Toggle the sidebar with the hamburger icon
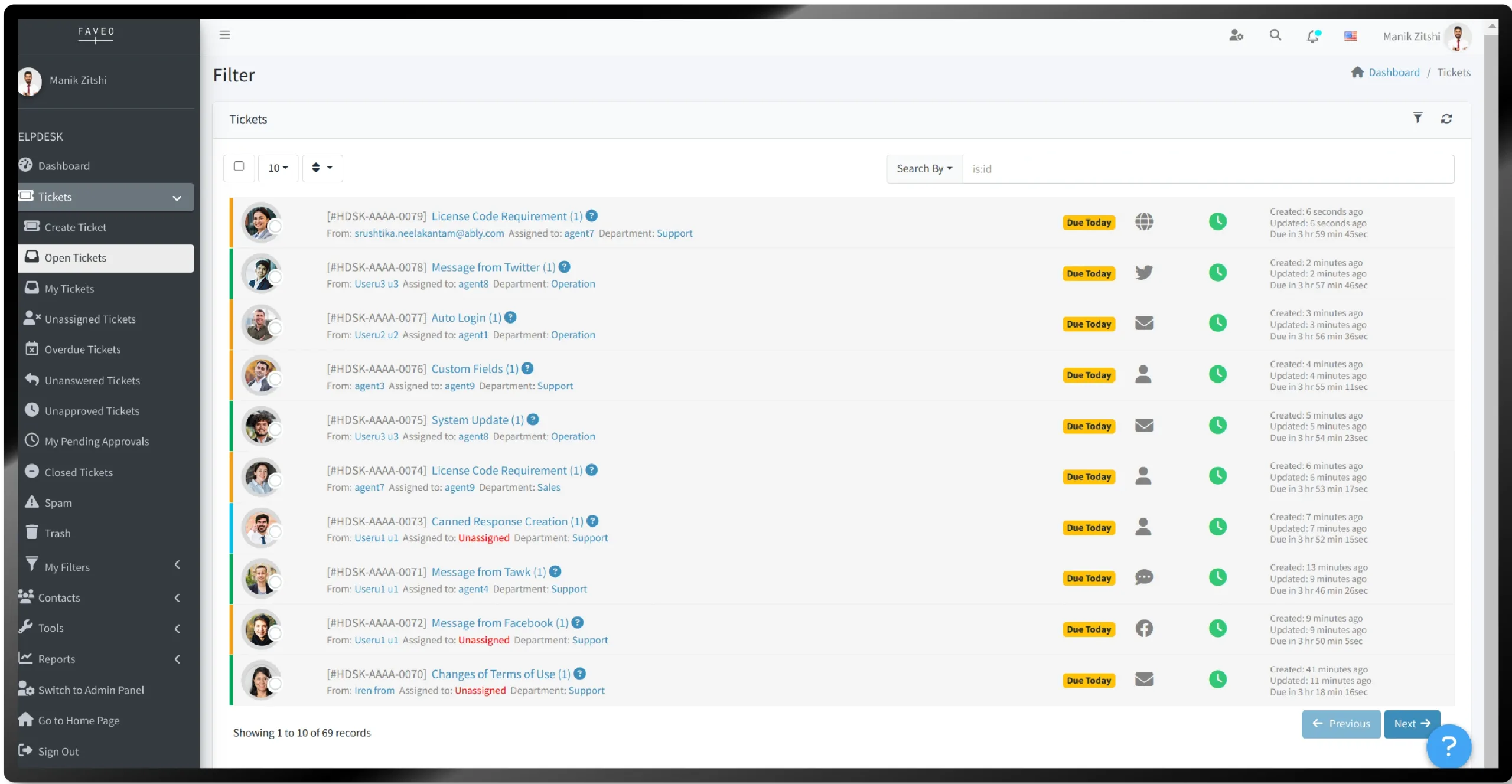1512x784 pixels. coord(224,35)
